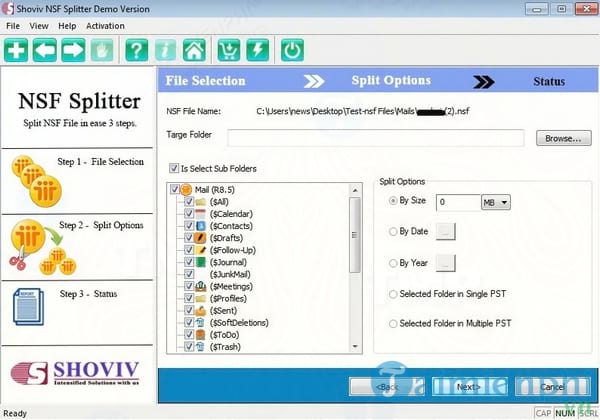The height and width of the screenshot is (420, 600).
Task: Open the By Year picker button
Action: point(445,263)
